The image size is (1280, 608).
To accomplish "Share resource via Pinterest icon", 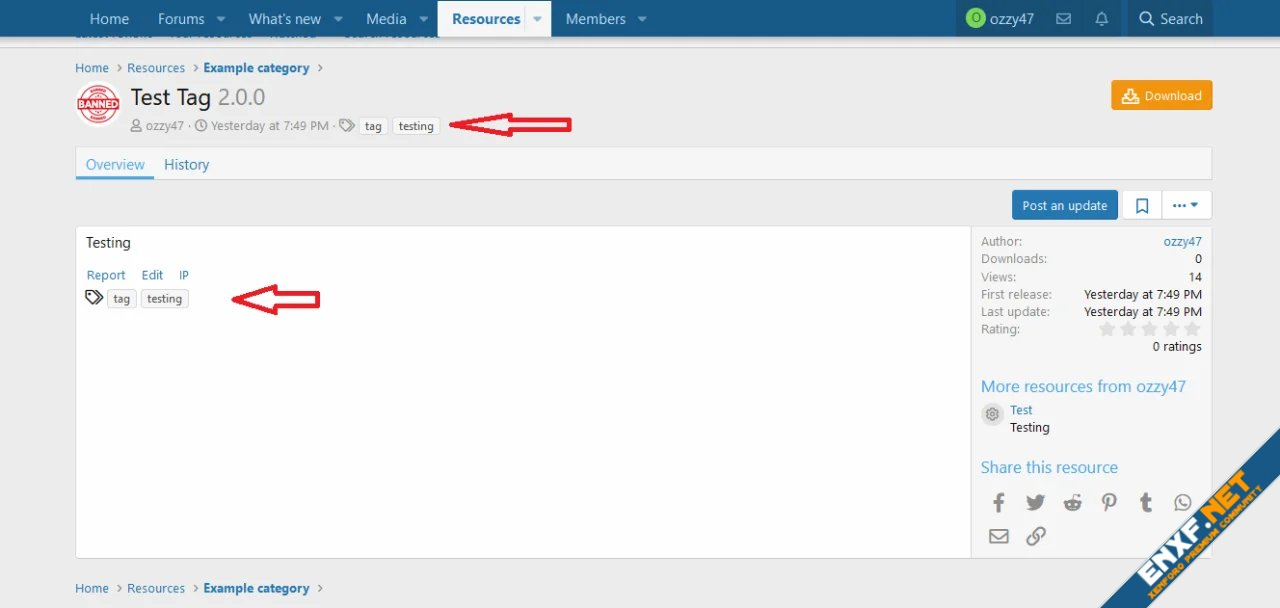I will coord(1109,503).
